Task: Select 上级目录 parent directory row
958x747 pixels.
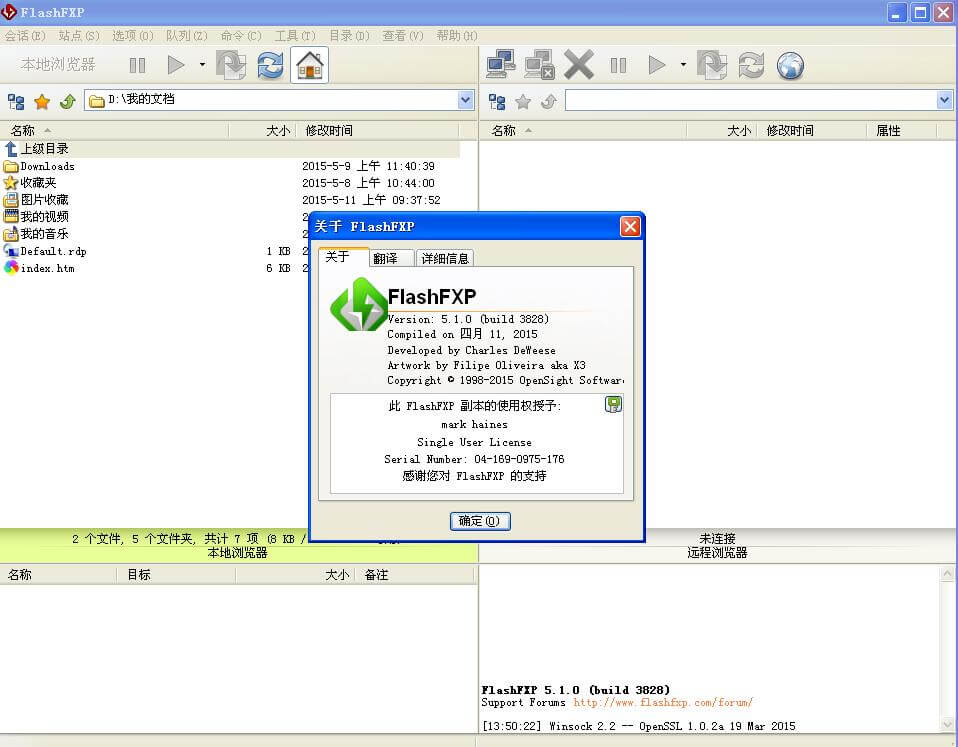Action: (x=230, y=148)
